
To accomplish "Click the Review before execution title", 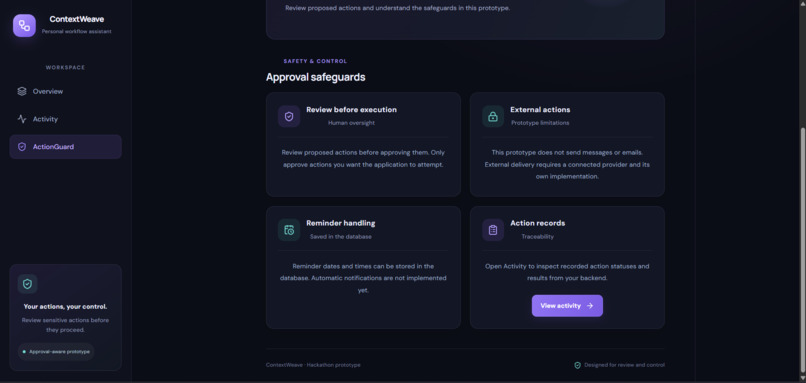I will (x=352, y=110).
